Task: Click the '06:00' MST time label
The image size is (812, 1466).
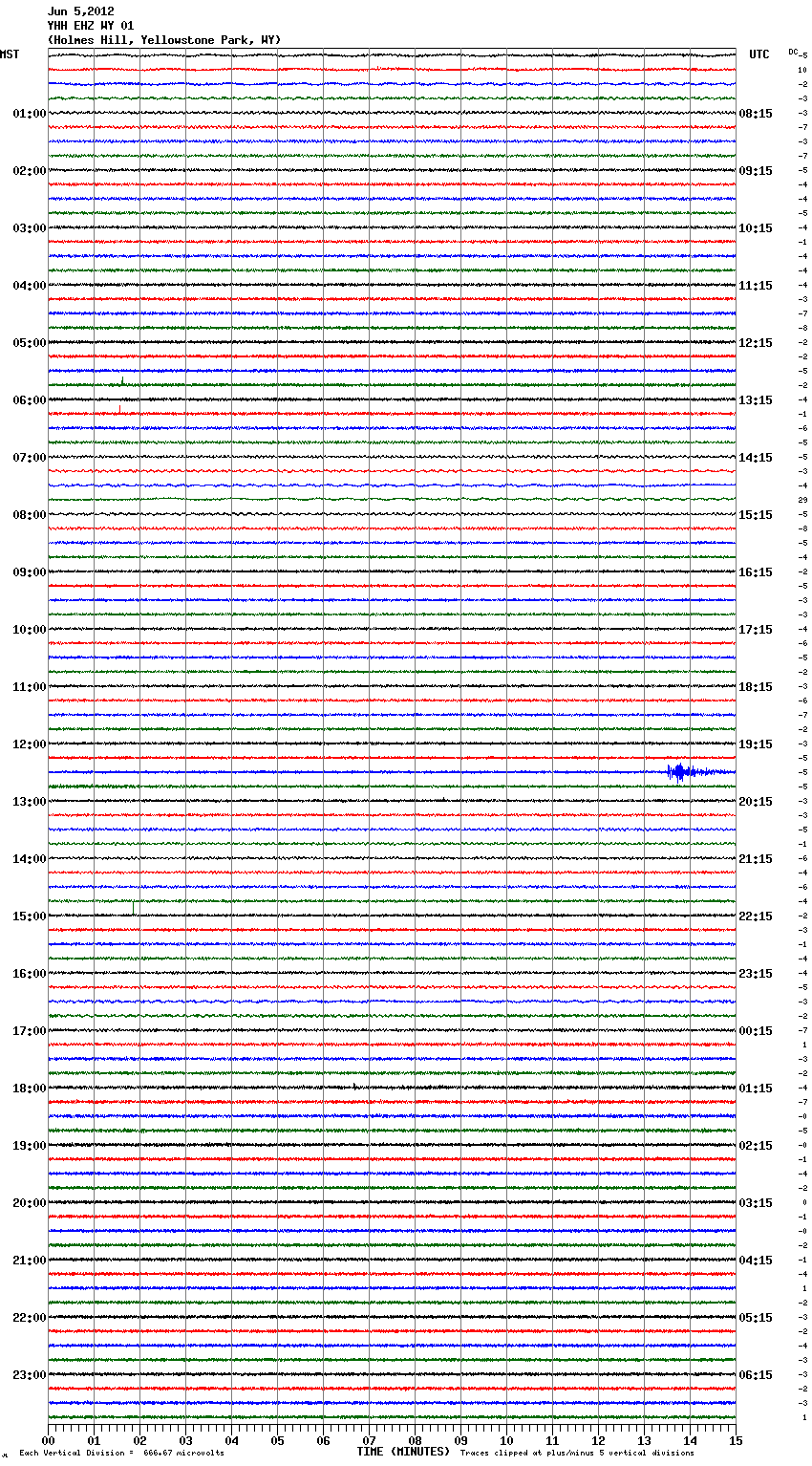Action: tap(30, 399)
